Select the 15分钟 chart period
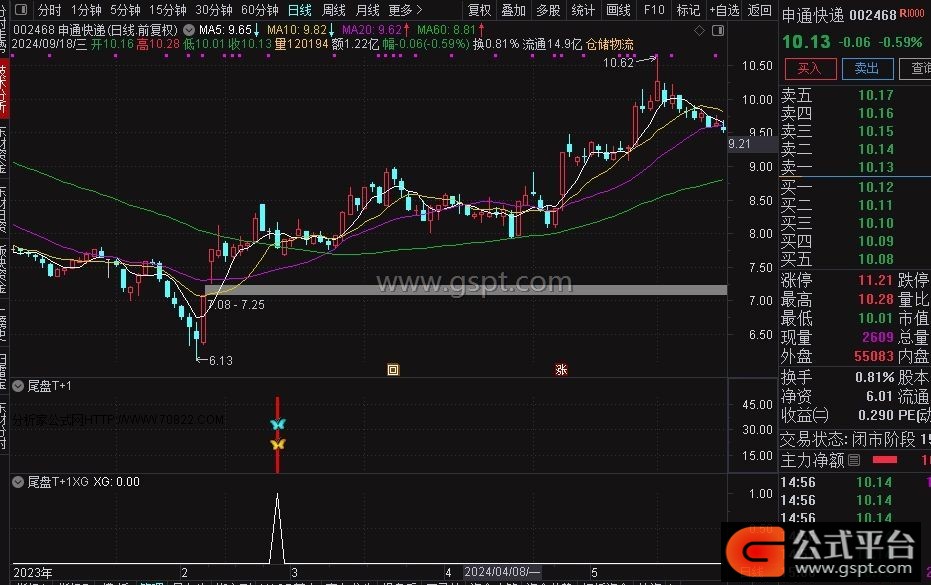 pos(167,10)
